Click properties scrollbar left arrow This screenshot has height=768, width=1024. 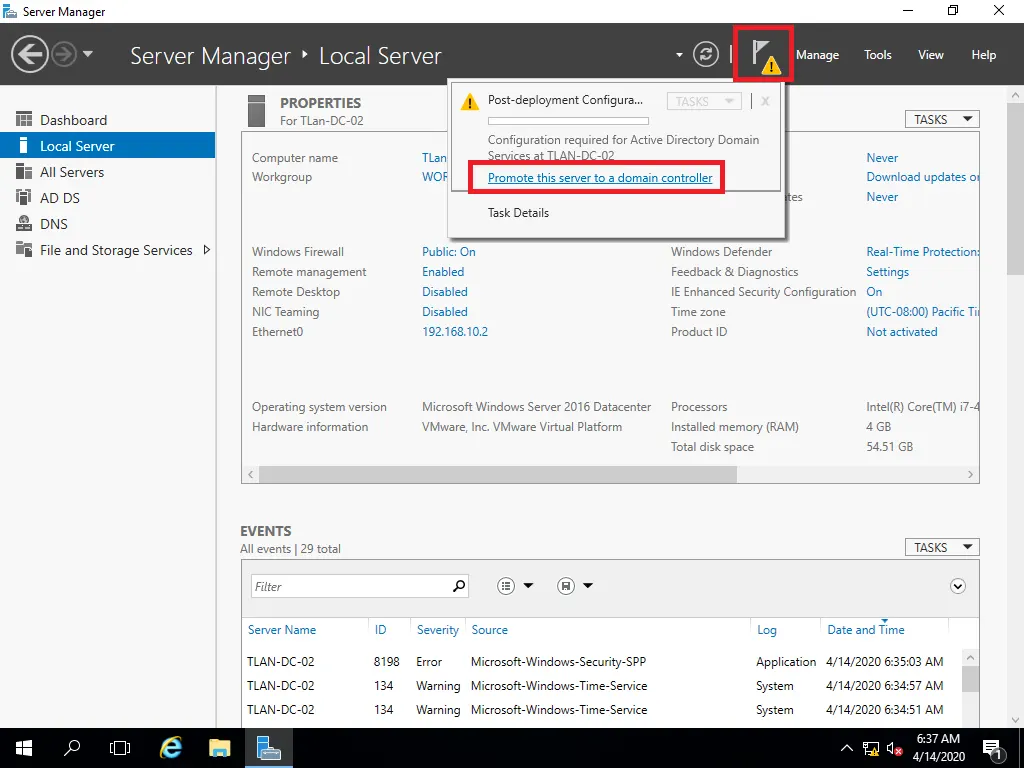click(251, 475)
